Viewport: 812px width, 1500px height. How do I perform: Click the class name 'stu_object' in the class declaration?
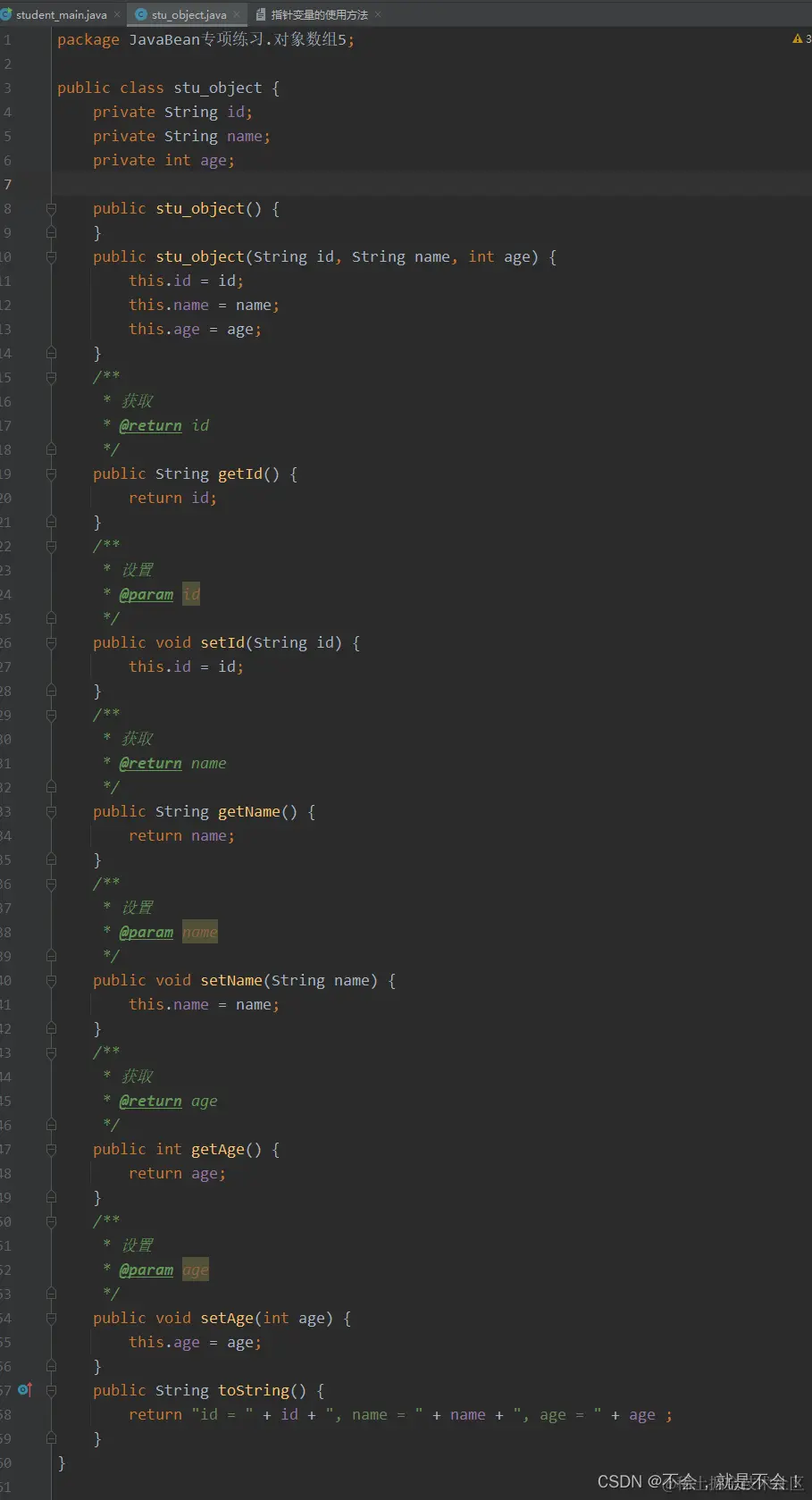click(x=218, y=88)
